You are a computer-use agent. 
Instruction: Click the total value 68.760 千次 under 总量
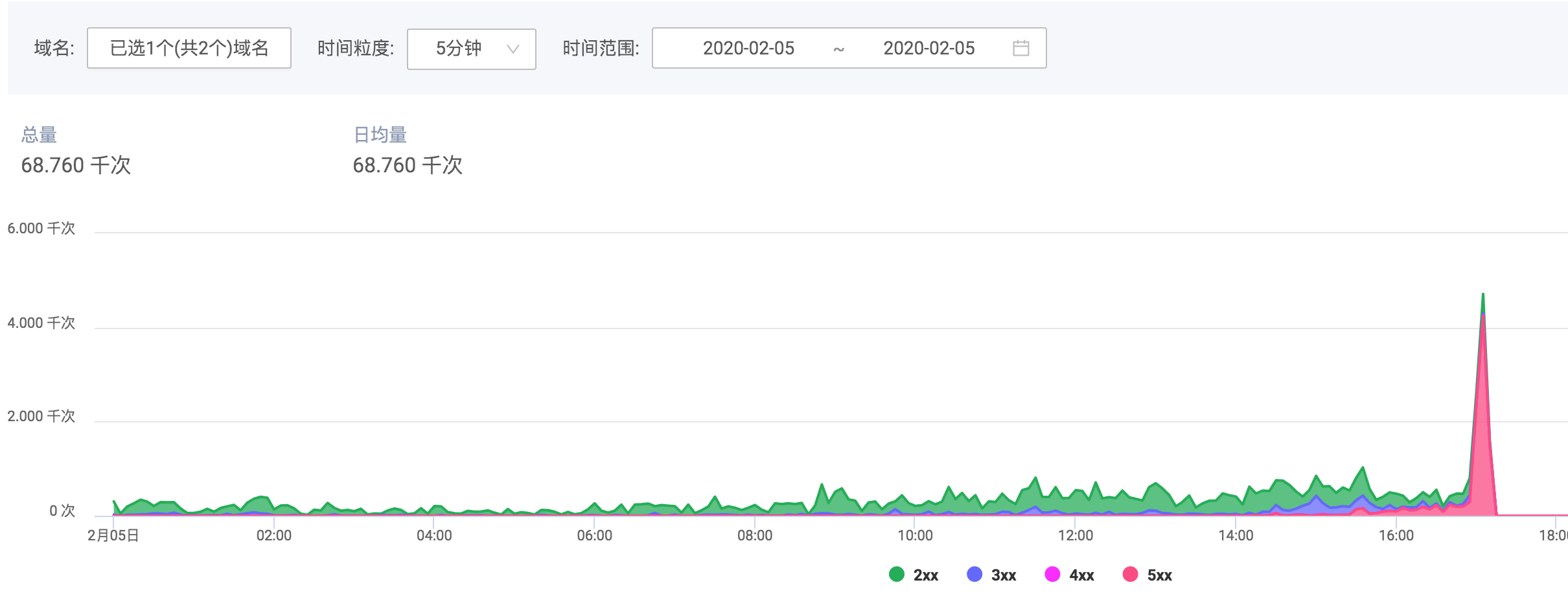(76, 165)
